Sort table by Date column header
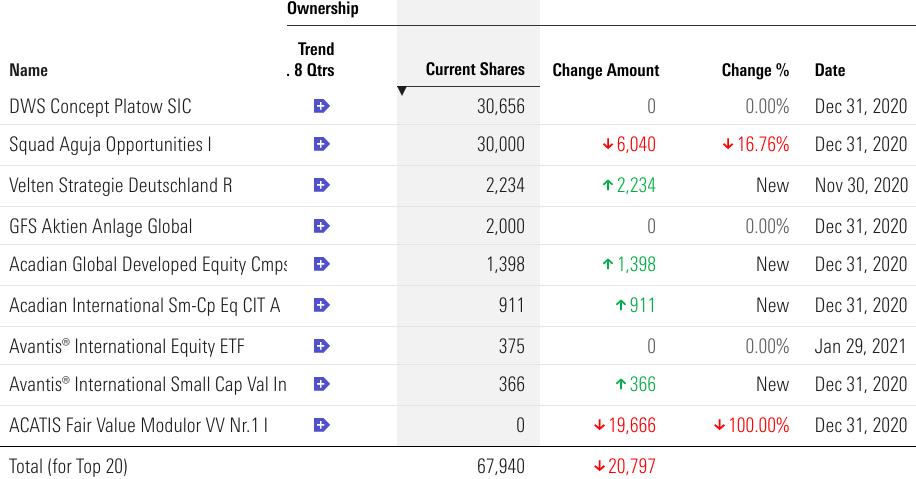Screen dimensions: 916x479 830,70
